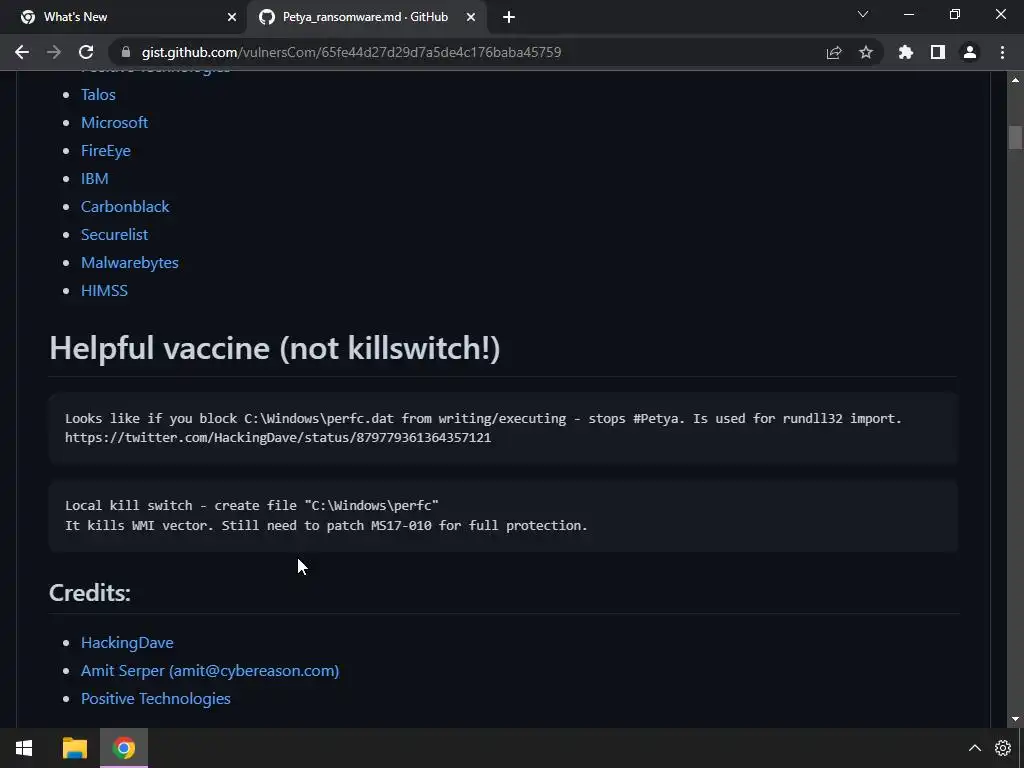Click the scrollbar up arrow
The height and width of the screenshot is (768, 1024).
pos(1015,80)
